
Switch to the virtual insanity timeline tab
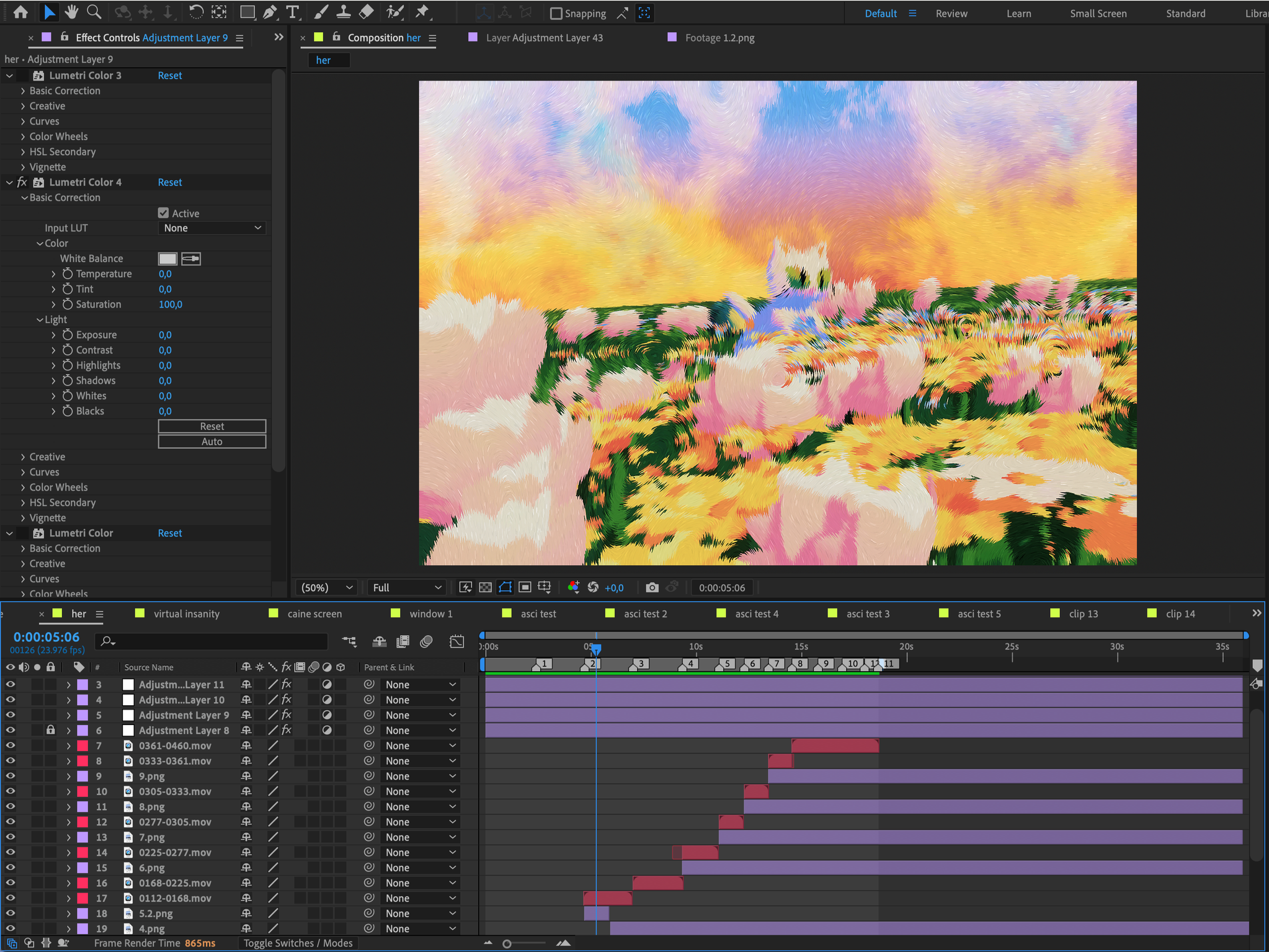[186, 613]
